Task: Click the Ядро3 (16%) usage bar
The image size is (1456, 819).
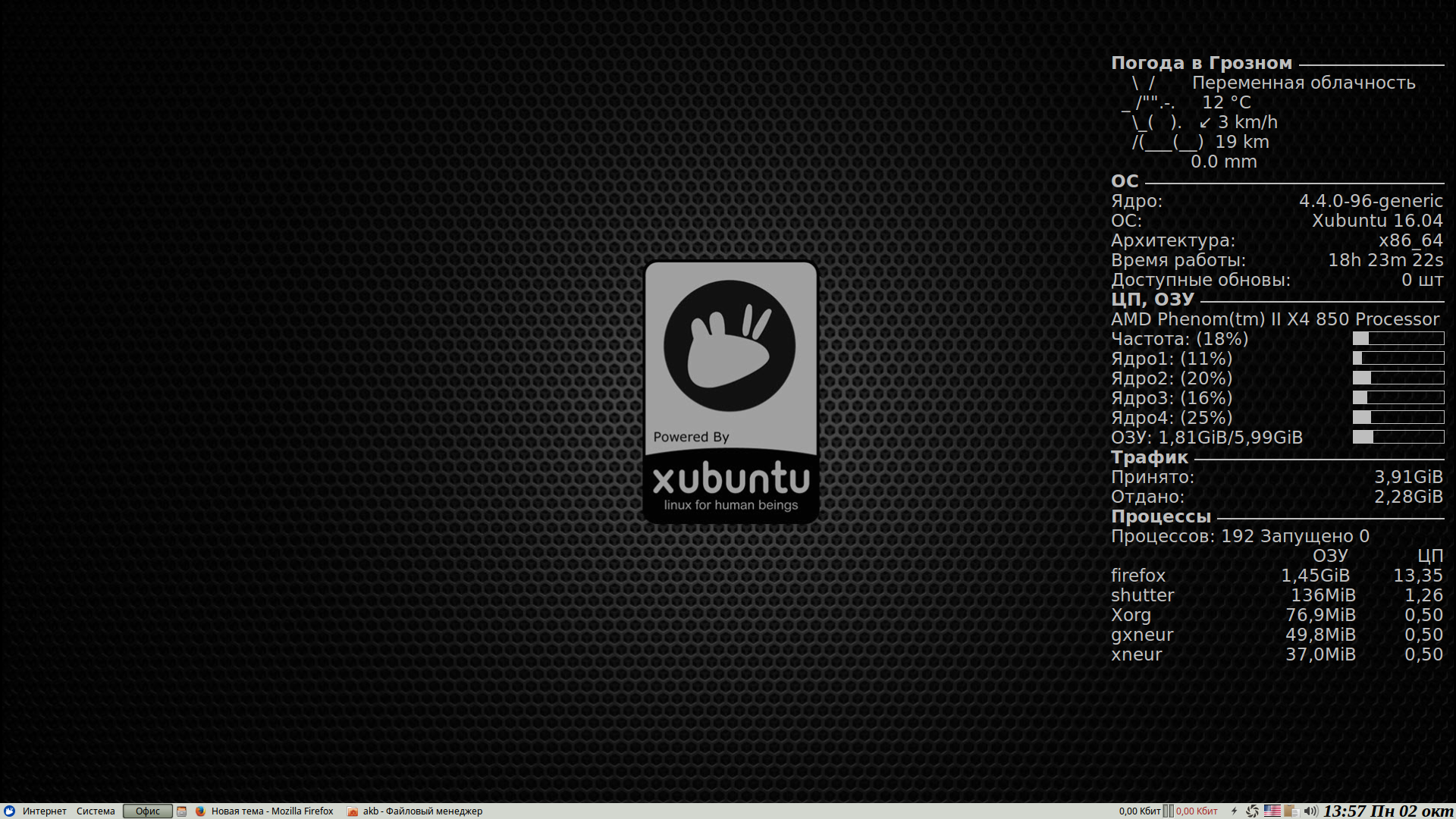Action: pyautogui.click(x=1398, y=397)
